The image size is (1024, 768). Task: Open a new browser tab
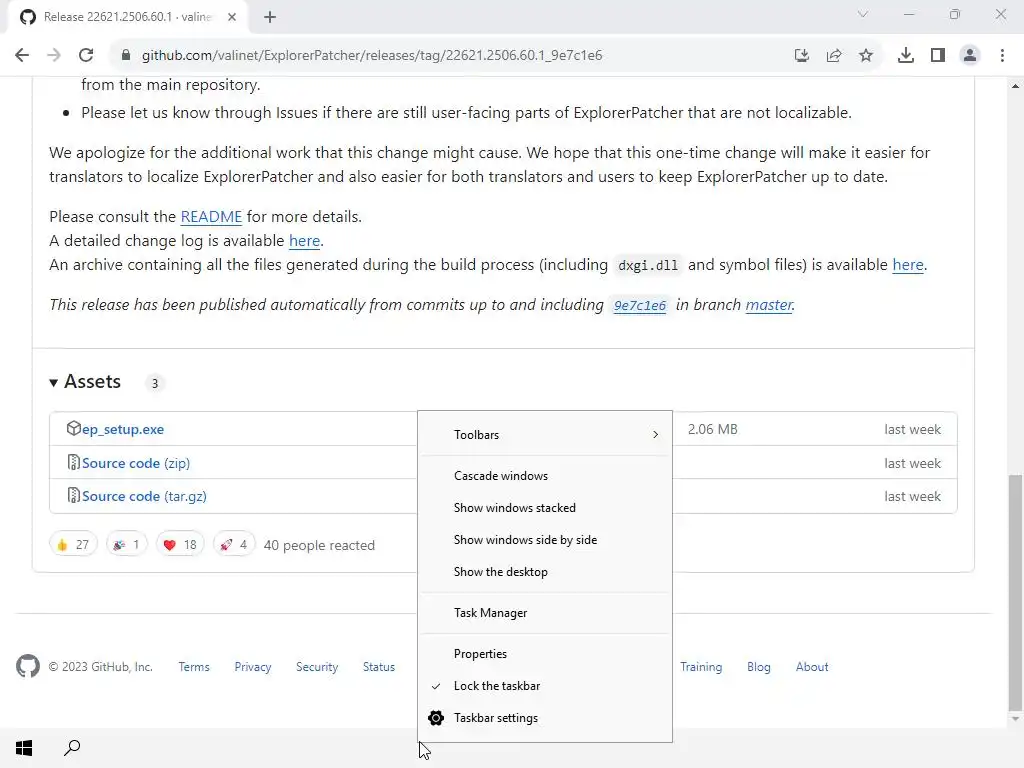click(x=270, y=18)
